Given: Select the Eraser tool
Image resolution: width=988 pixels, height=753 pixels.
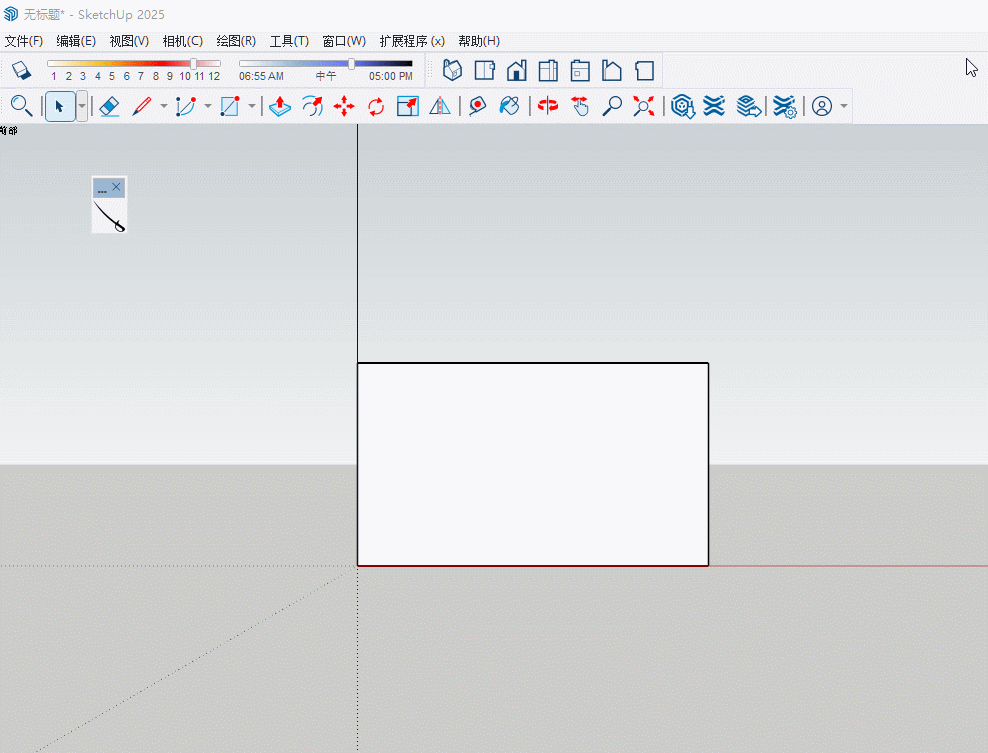Looking at the screenshot, I should 110,106.
